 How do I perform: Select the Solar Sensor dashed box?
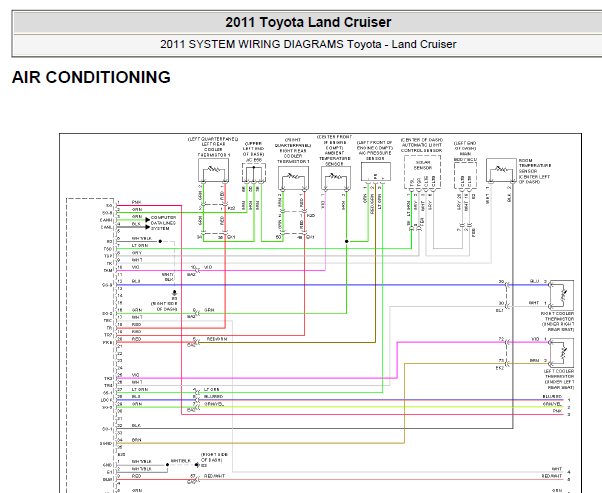tap(422, 172)
